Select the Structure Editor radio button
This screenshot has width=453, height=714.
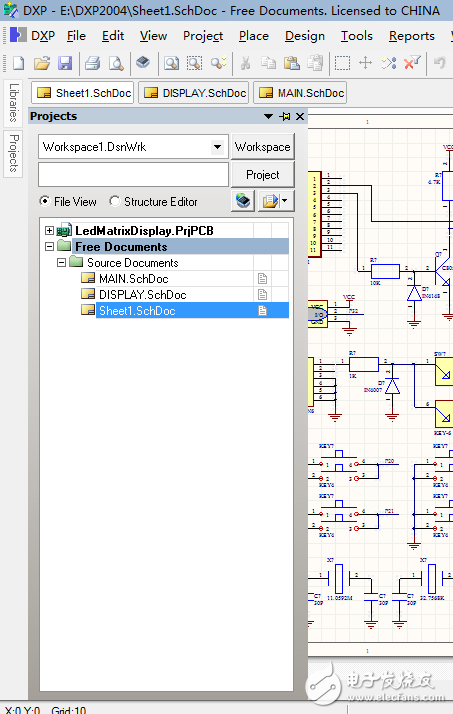(x=114, y=201)
